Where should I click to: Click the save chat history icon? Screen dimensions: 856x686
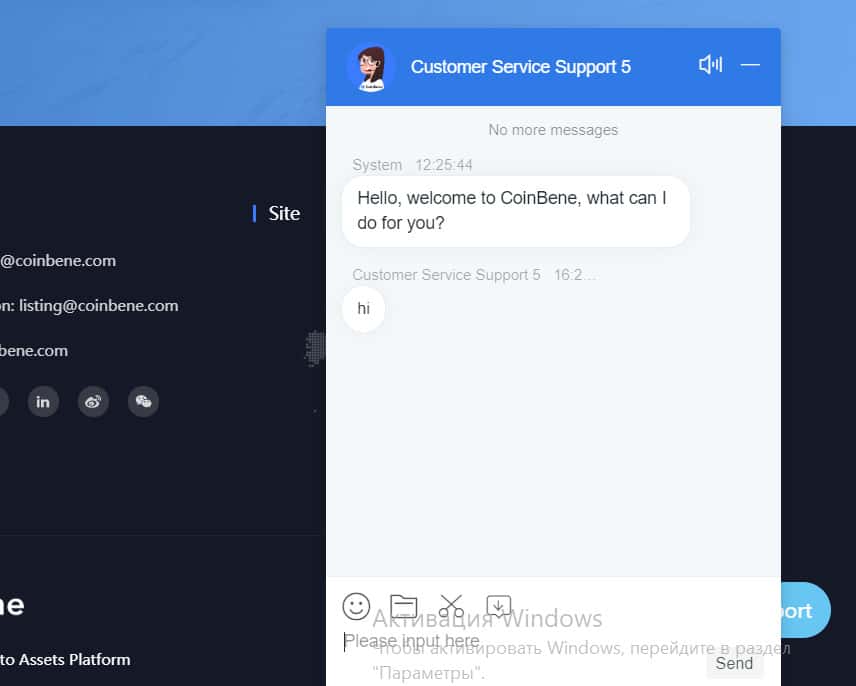(499, 606)
